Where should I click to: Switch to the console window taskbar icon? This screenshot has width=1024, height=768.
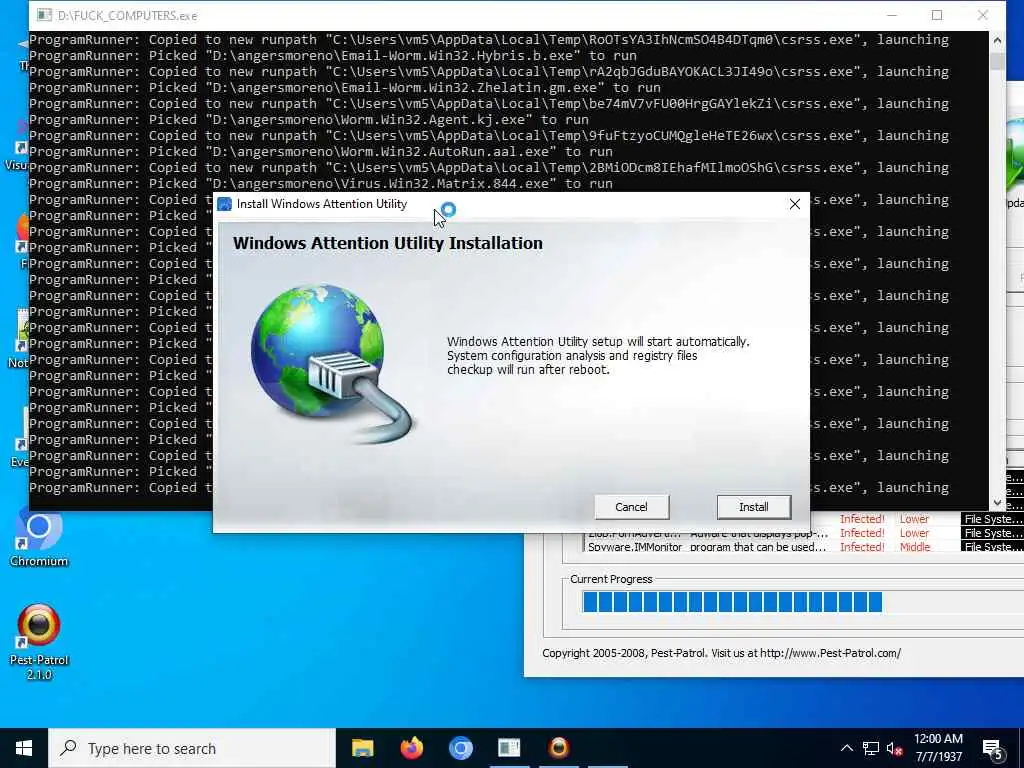click(x=509, y=748)
